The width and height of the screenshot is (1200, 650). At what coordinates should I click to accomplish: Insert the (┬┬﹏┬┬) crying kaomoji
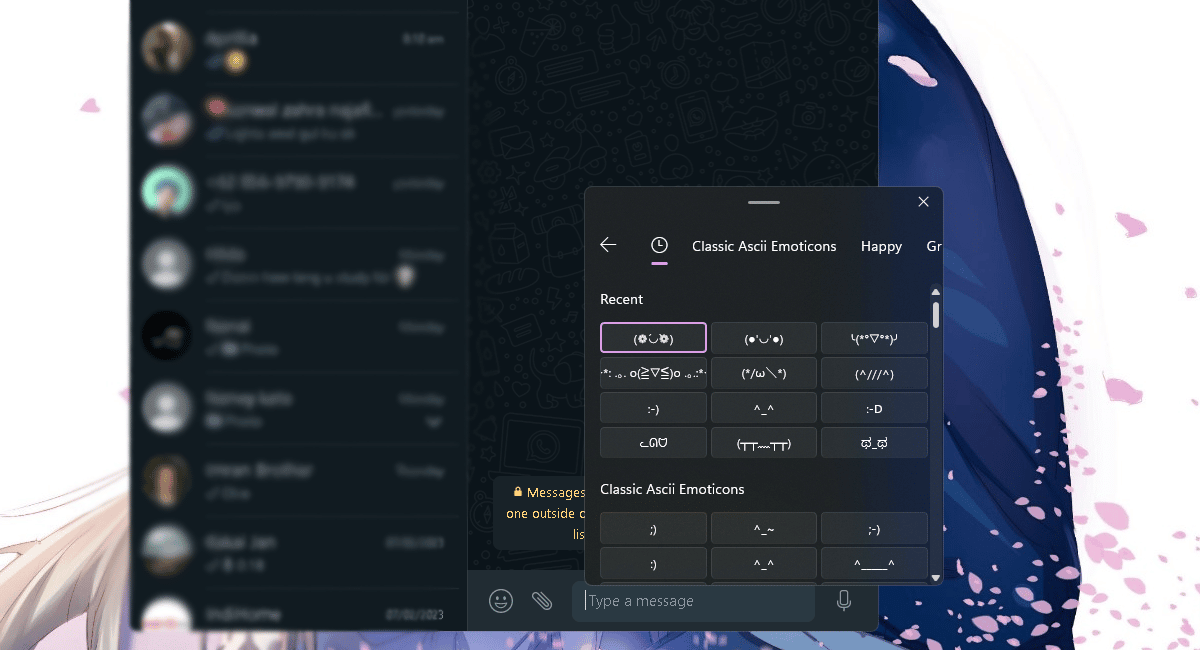[x=764, y=443]
